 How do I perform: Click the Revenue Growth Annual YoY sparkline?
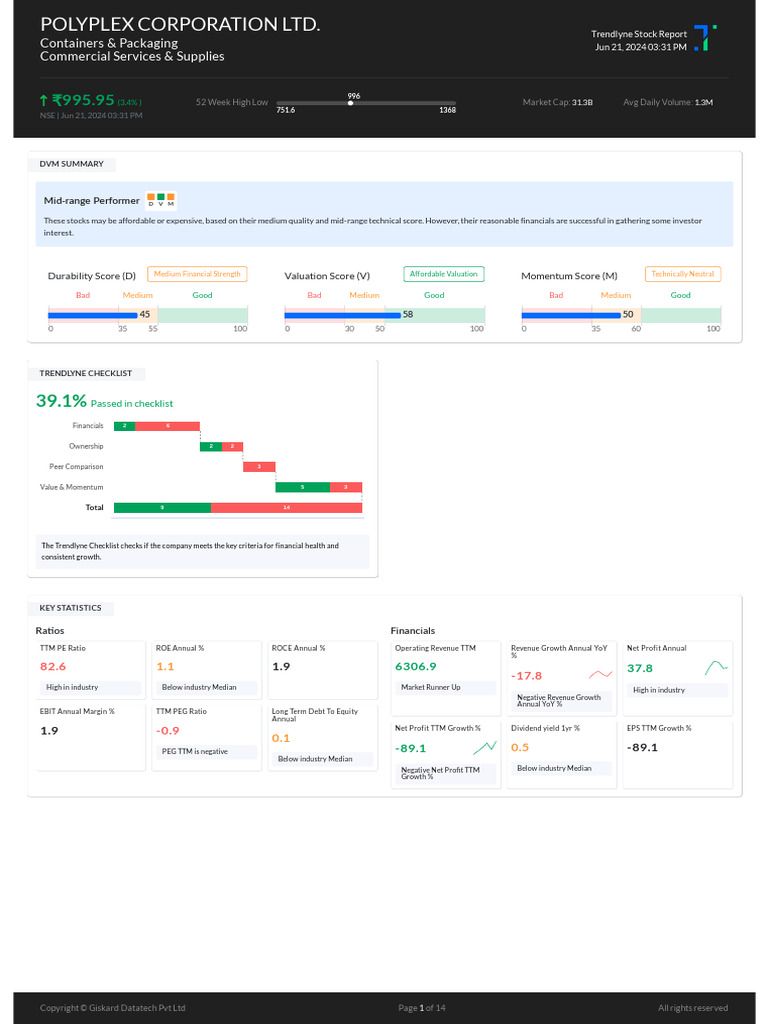[x=600, y=675]
